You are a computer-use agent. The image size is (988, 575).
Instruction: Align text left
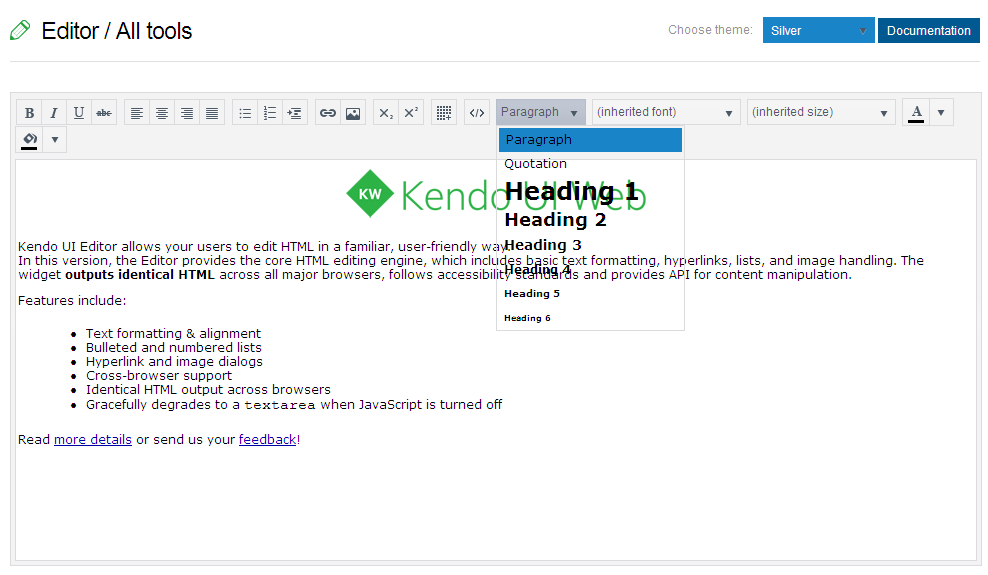click(x=137, y=113)
